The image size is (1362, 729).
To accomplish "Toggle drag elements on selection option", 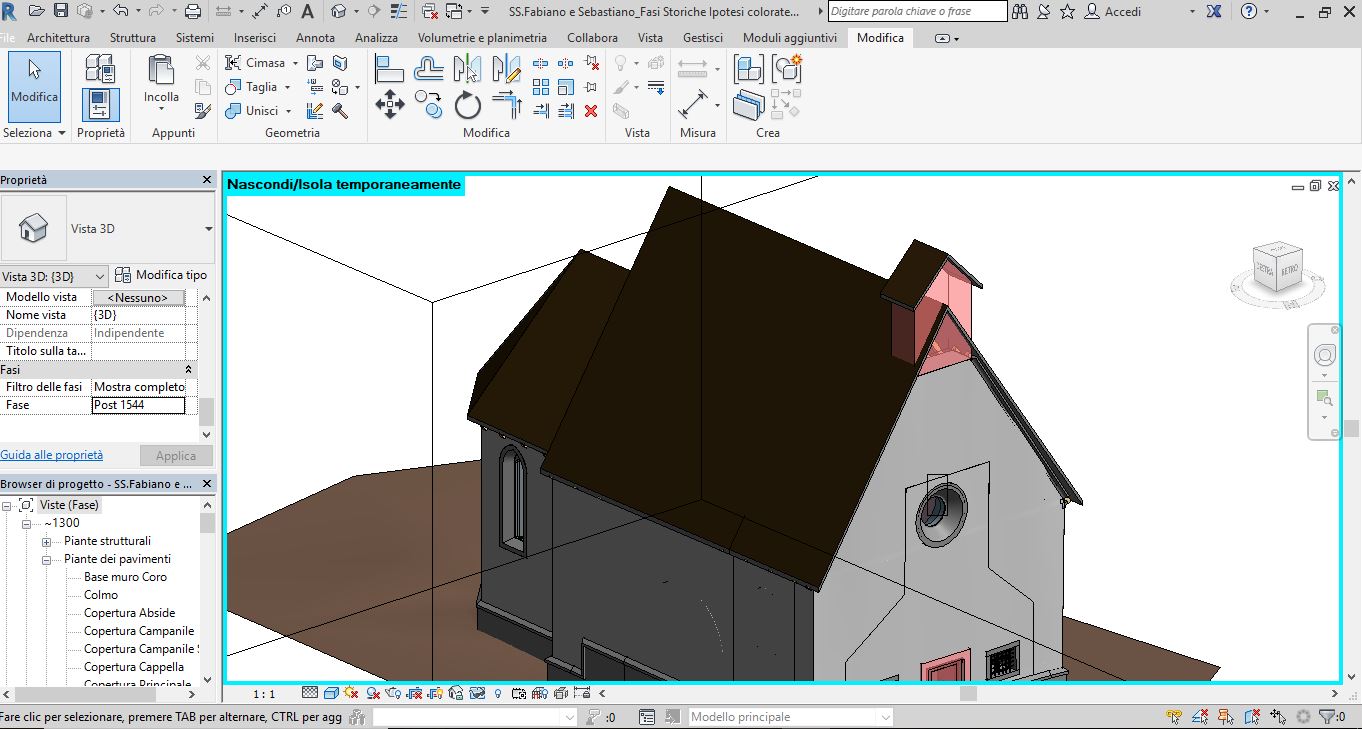I will click(x=1279, y=717).
